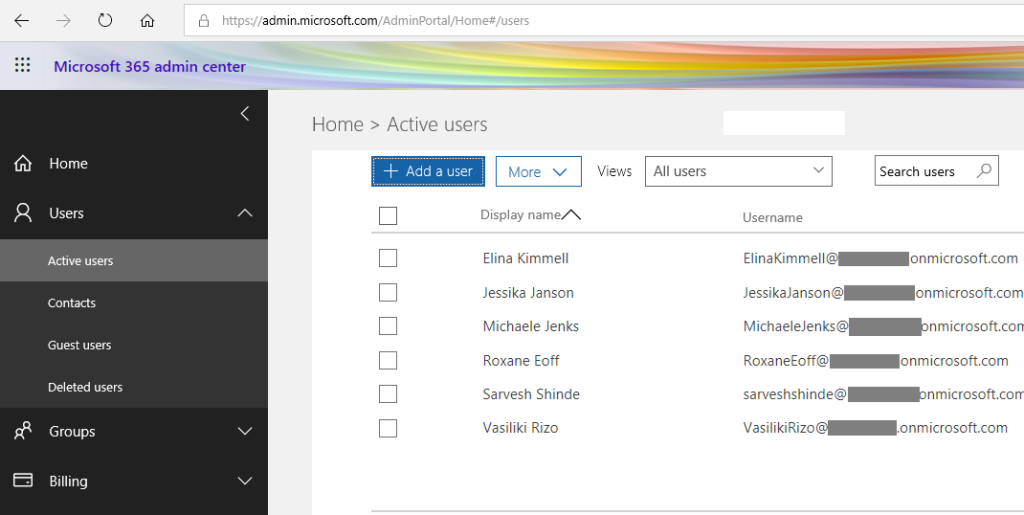Click the padlock icon in address bar

(204, 21)
